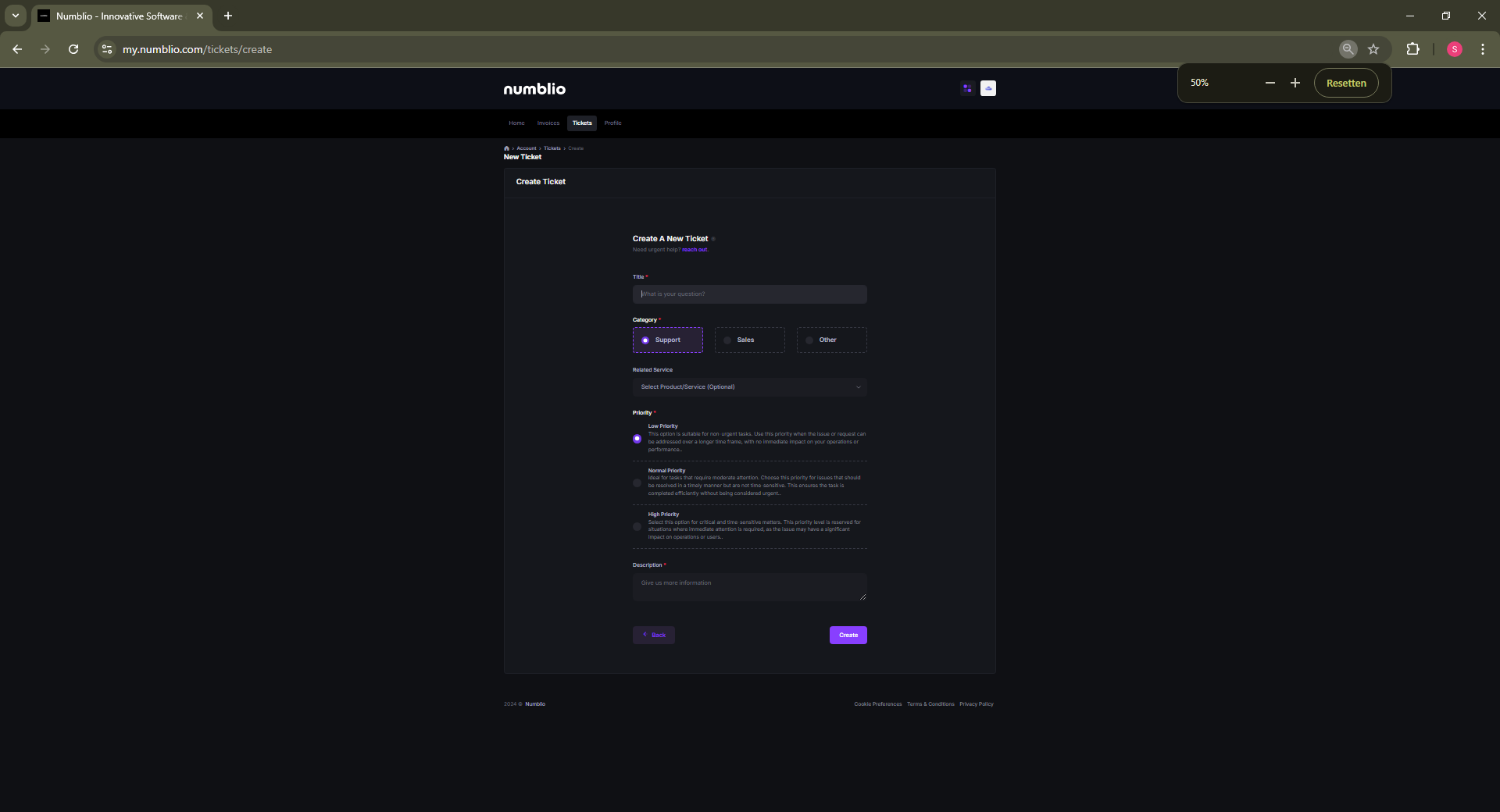Image resolution: width=1500 pixels, height=812 pixels.
Task: Click the 50% zoom level text
Action: pos(1199,83)
